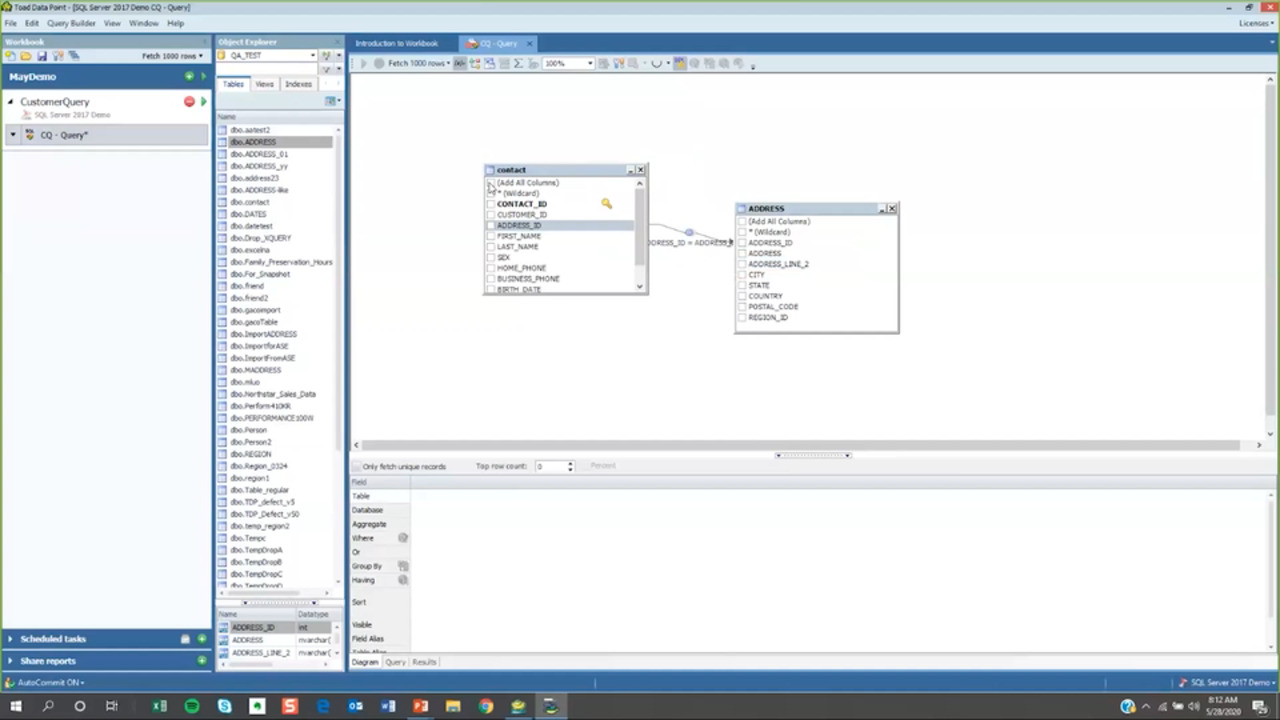Run the MayDemo workbook with green play arrow
The width and height of the screenshot is (1280, 720).
(203, 76)
